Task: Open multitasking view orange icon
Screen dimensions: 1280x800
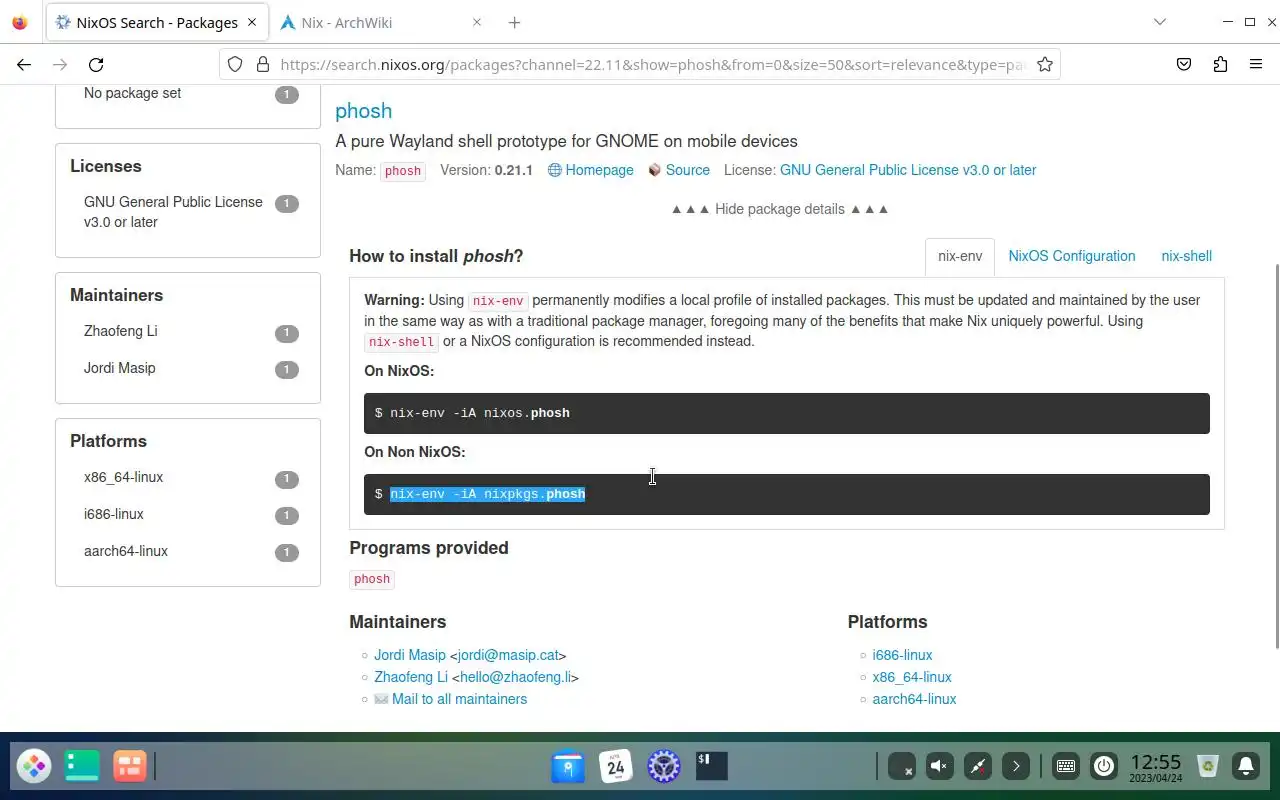Action: click(130, 766)
